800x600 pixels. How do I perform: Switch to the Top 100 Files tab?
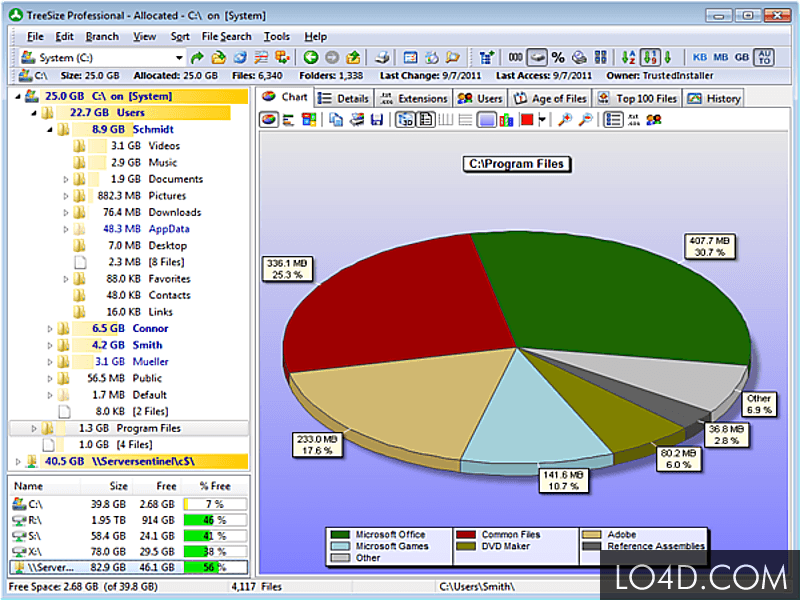638,98
